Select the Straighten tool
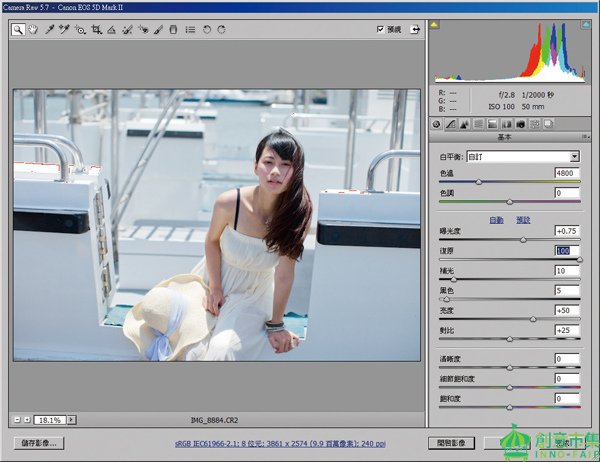Screen dimensions: 600x462 [x=111, y=29]
